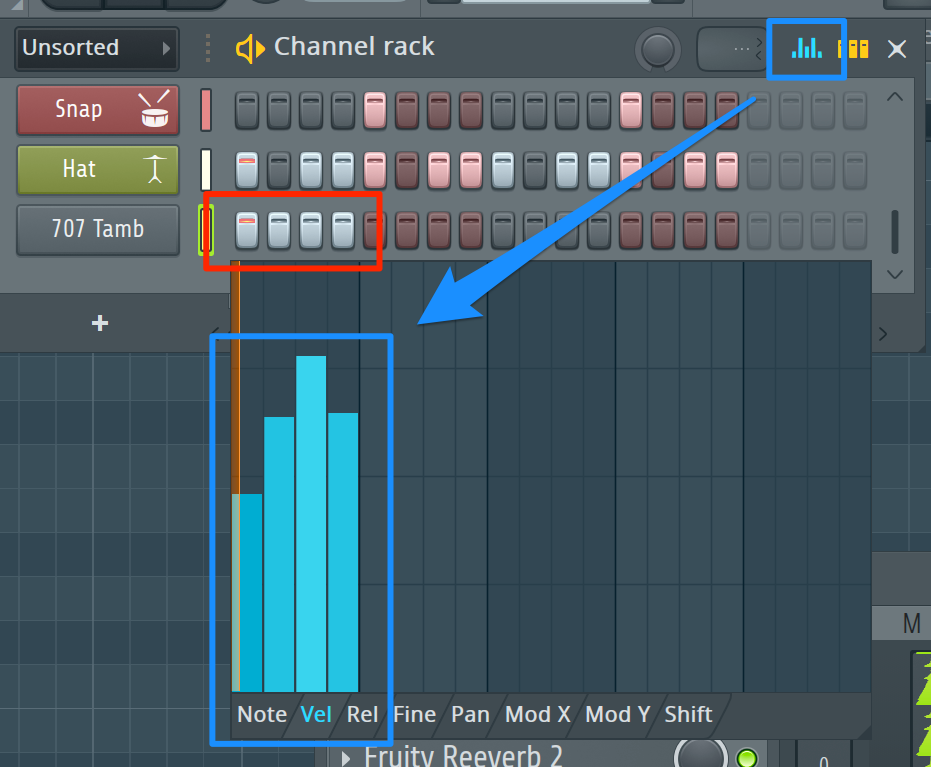Close the Channel rack with the X
This screenshot has width=931, height=767.
897,49
